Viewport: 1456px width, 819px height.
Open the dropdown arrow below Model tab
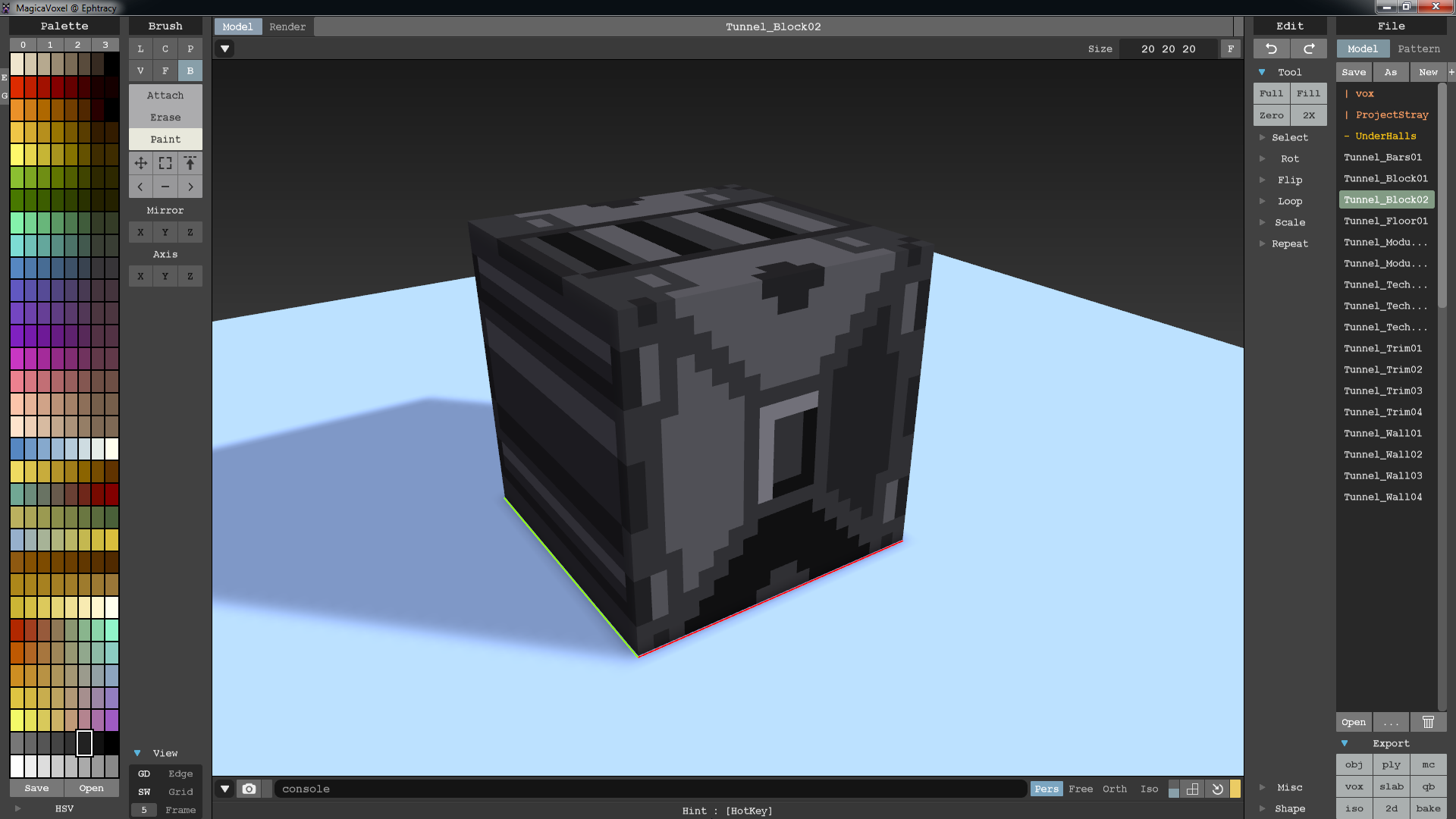[x=224, y=49]
